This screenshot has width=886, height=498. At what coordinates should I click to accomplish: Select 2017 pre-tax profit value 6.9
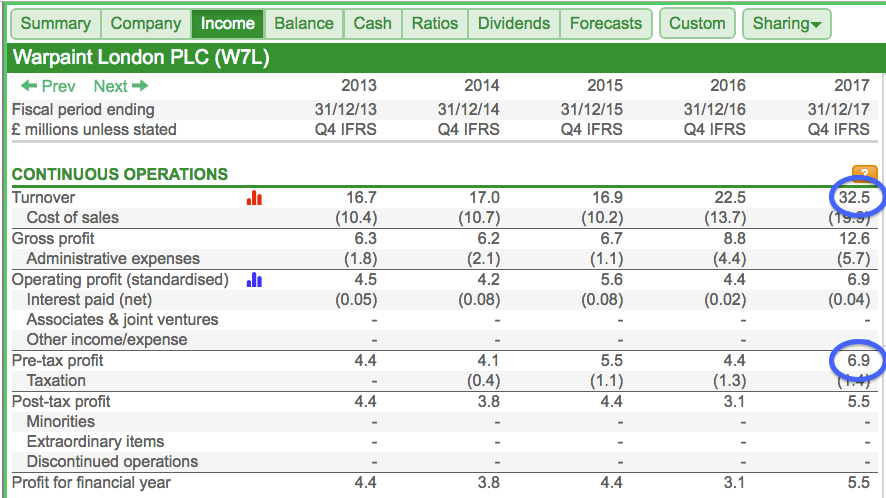[858, 360]
